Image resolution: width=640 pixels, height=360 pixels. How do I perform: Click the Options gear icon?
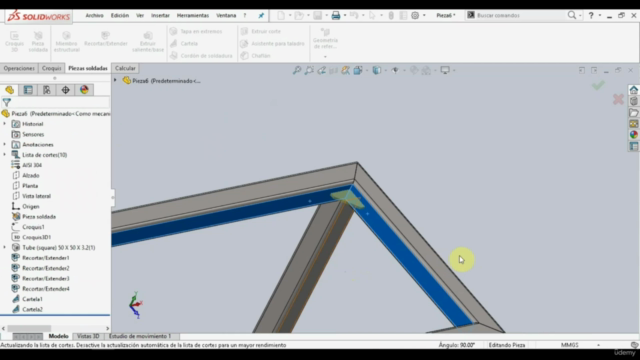pyautogui.click(x=415, y=16)
